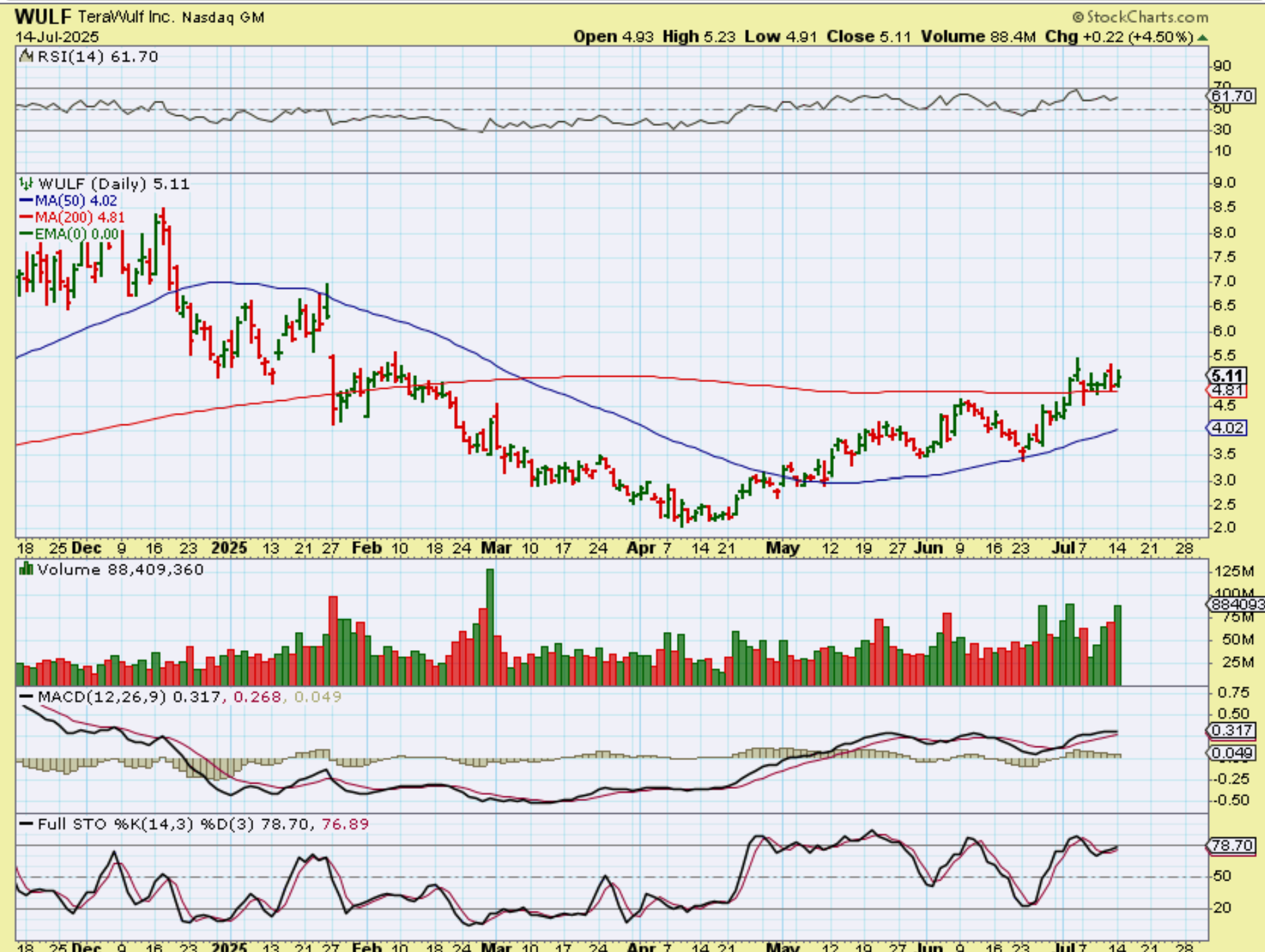
Task: Click the volume bars icon beside "Volume 88,409,360"
Action: (26, 569)
